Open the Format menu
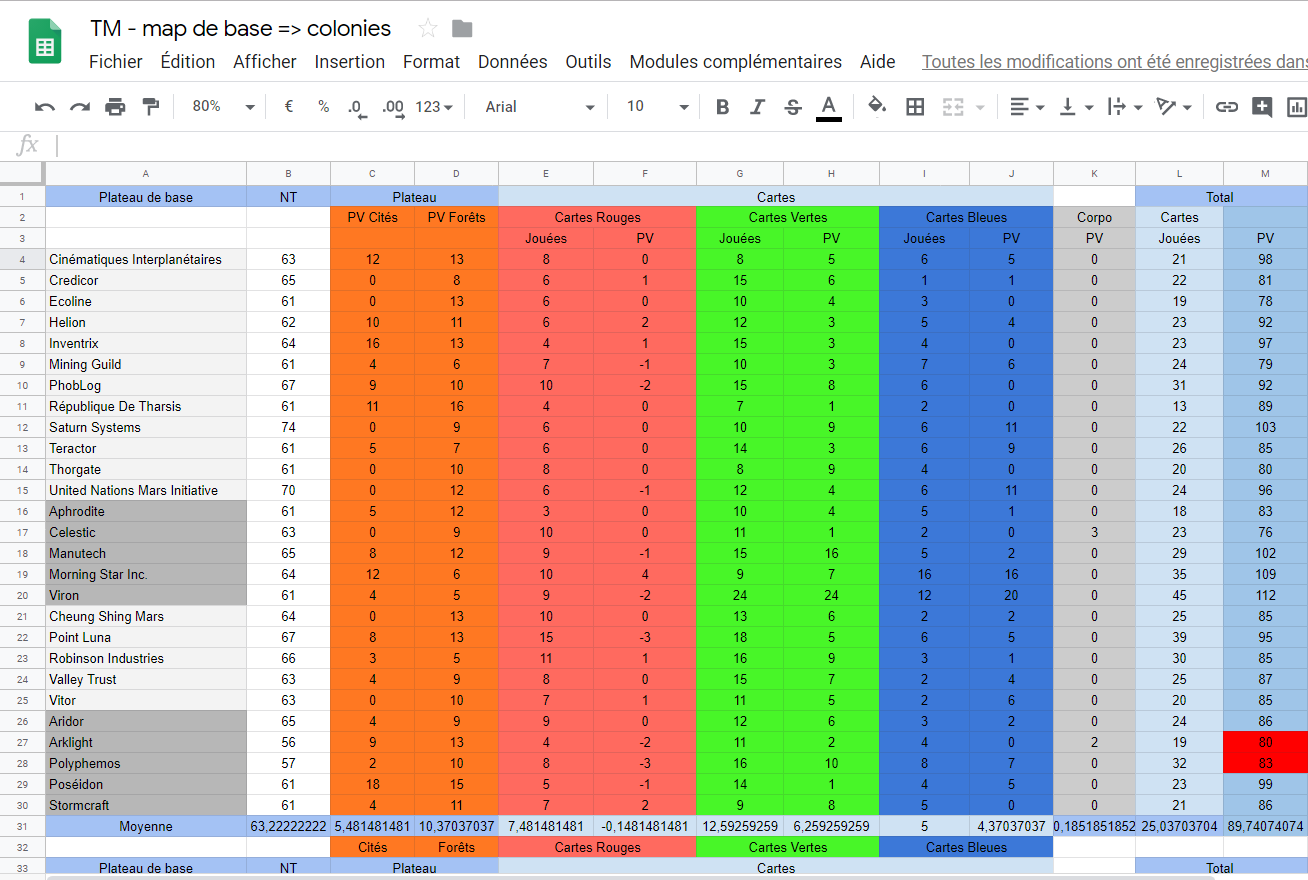Viewport: 1308px width, 880px height. point(432,62)
